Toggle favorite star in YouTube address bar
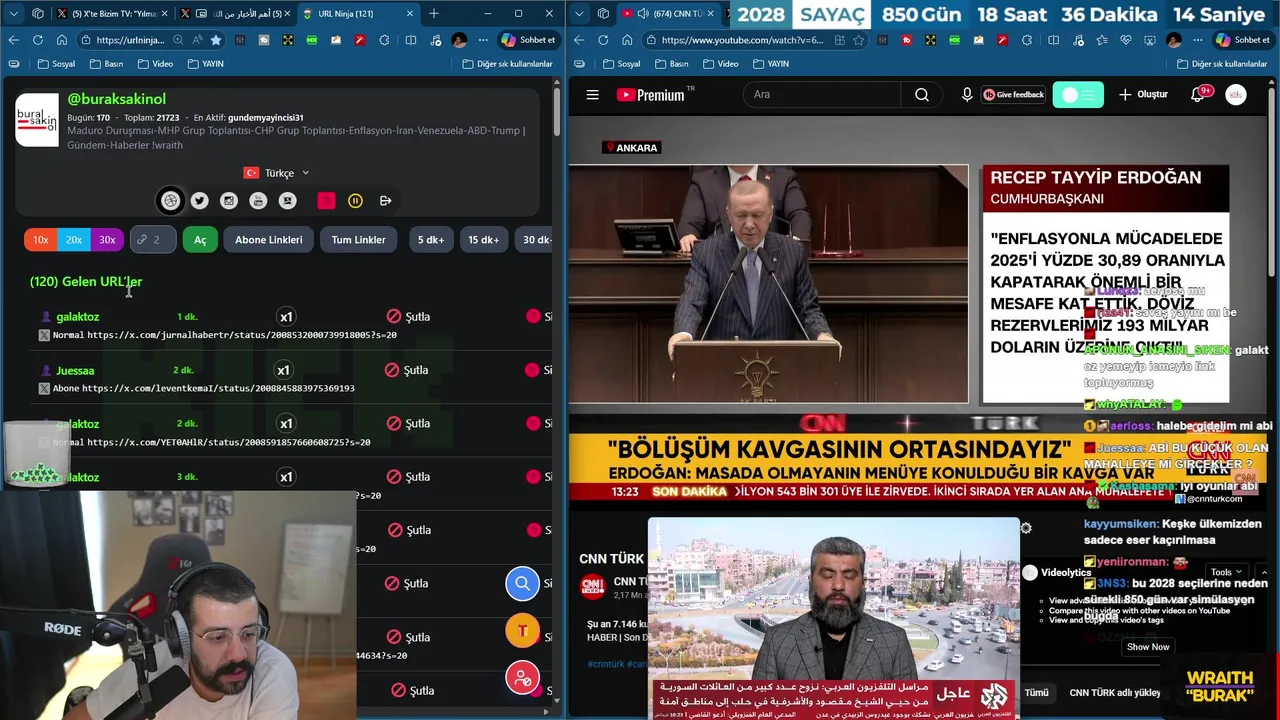Image resolution: width=1280 pixels, height=720 pixels. (859, 40)
